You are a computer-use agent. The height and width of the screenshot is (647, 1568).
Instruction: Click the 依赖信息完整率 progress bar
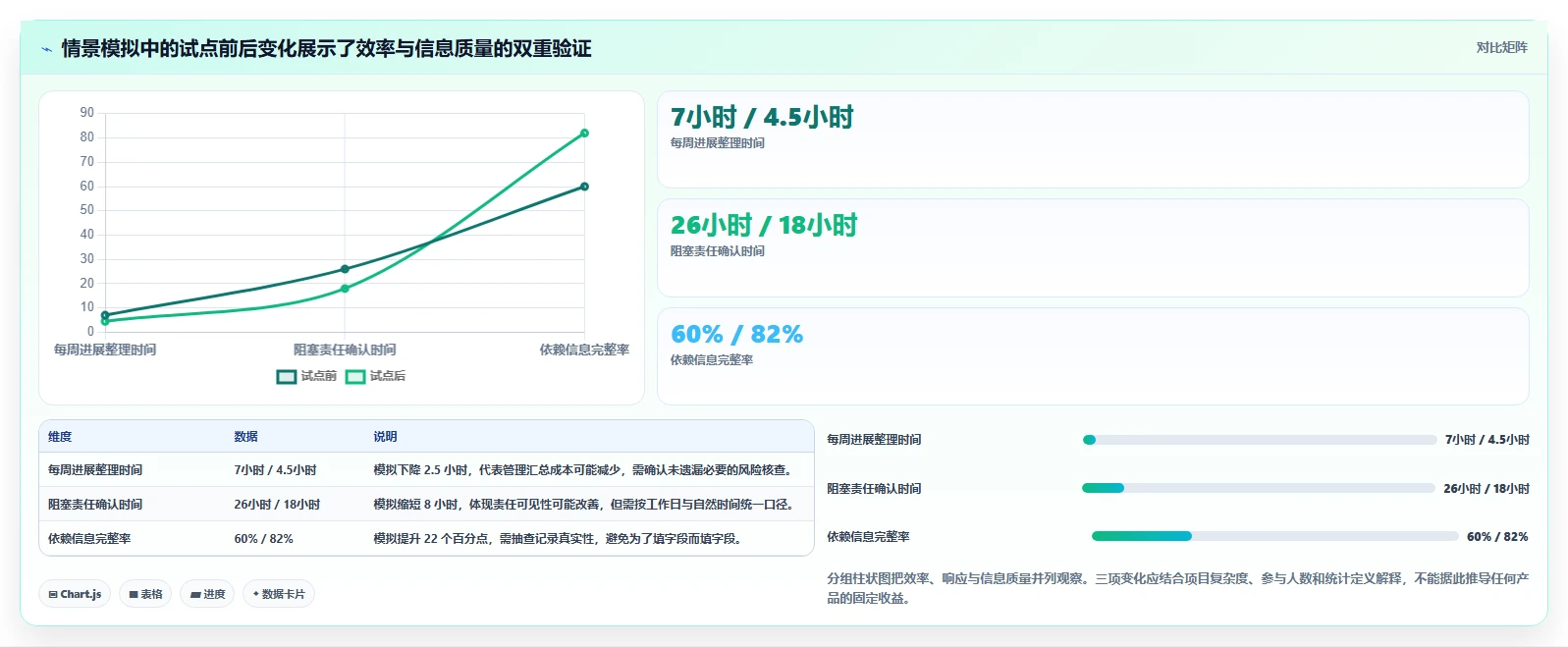pyautogui.click(x=1274, y=536)
